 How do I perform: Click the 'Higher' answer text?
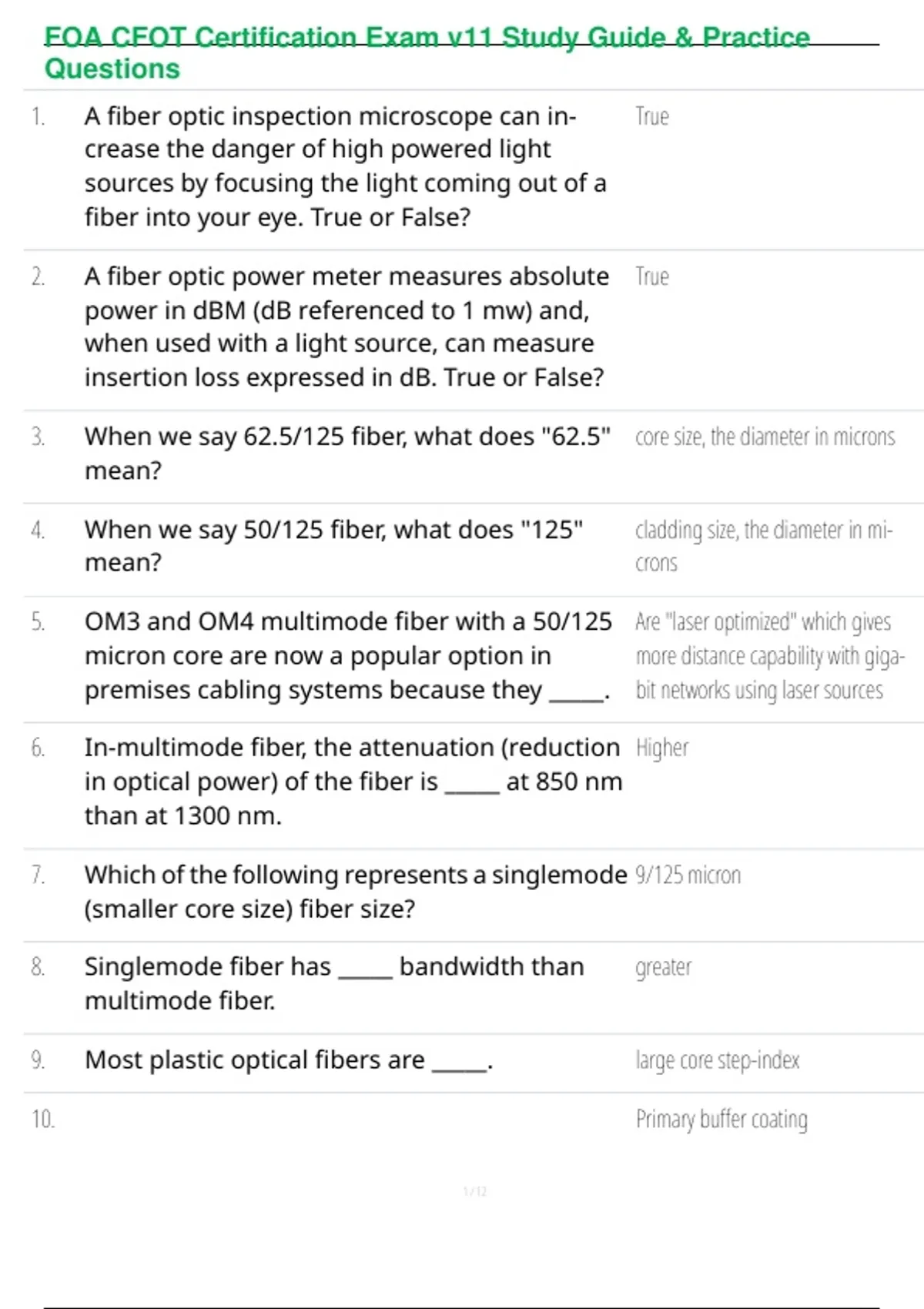pyautogui.click(x=662, y=748)
